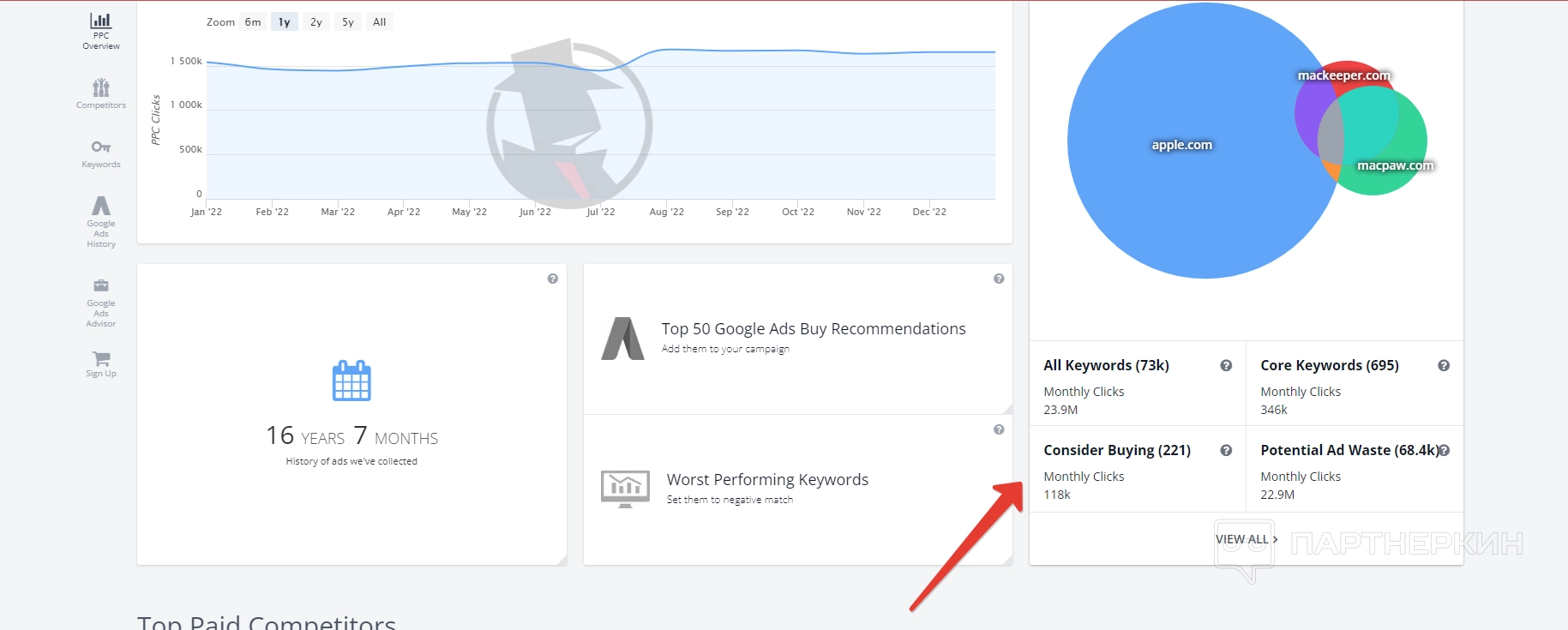Click VIEW ALL under keyword stats
The width and height of the screenshot is (1568, 630).
(1247, 539)
